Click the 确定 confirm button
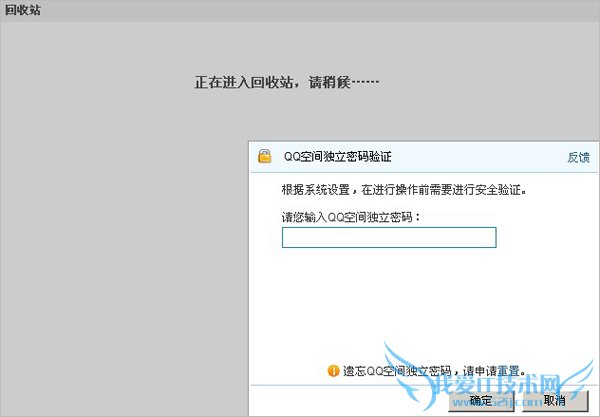Image resolution: width=600 pixels, height=417 pixels. pyautogui.click(x=481, y=401)
